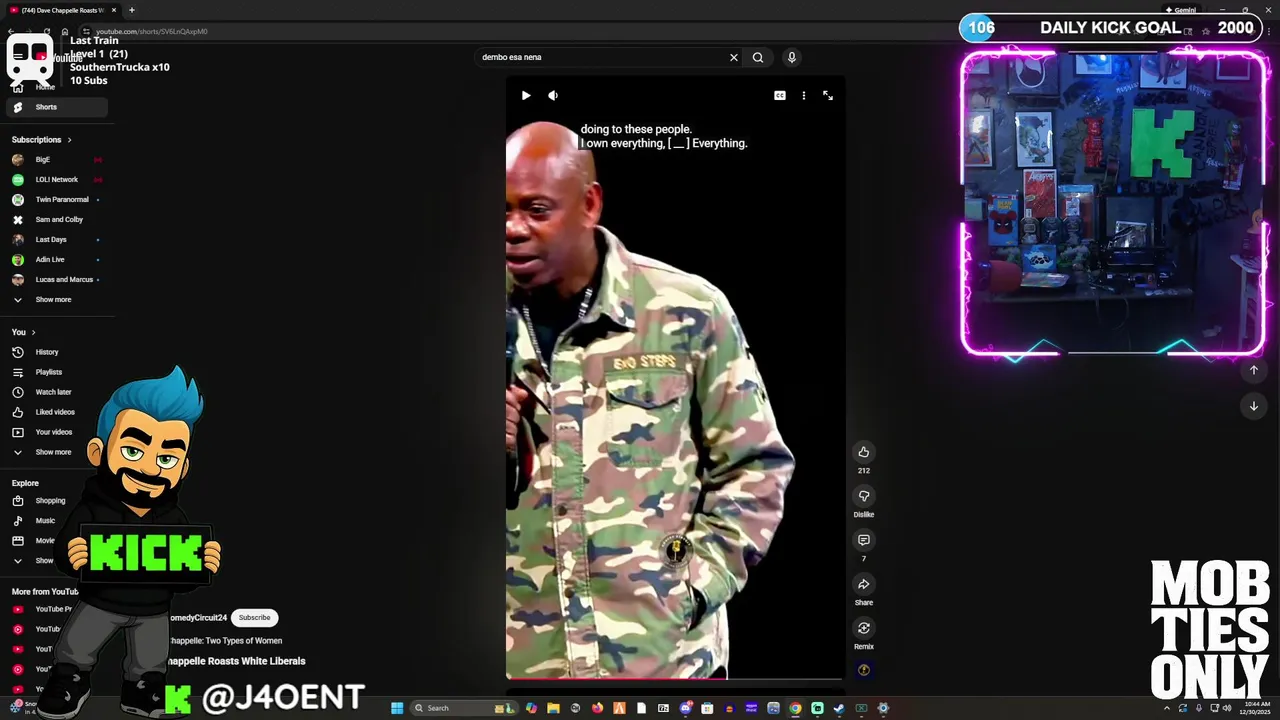Expand the Subscriptions section chevron
1280x720 pixels.
tap(69, 140)
